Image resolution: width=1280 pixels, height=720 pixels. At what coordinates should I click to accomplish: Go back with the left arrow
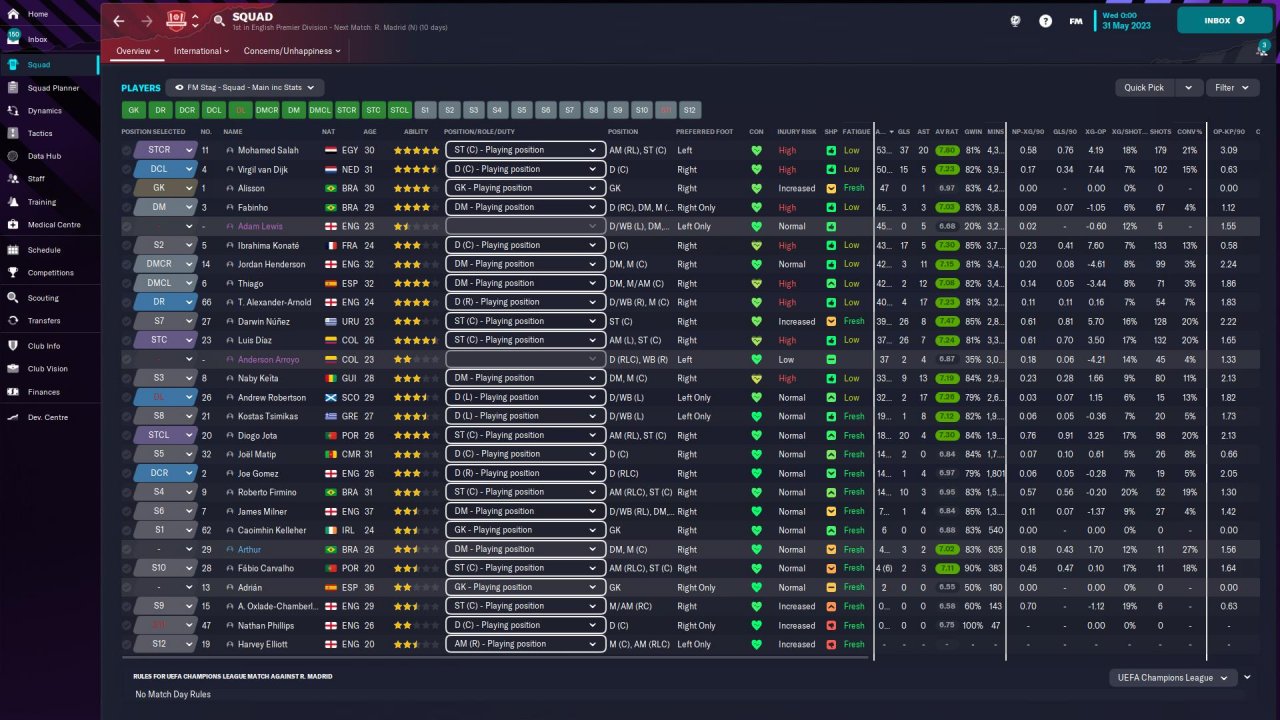pos(119,20)
